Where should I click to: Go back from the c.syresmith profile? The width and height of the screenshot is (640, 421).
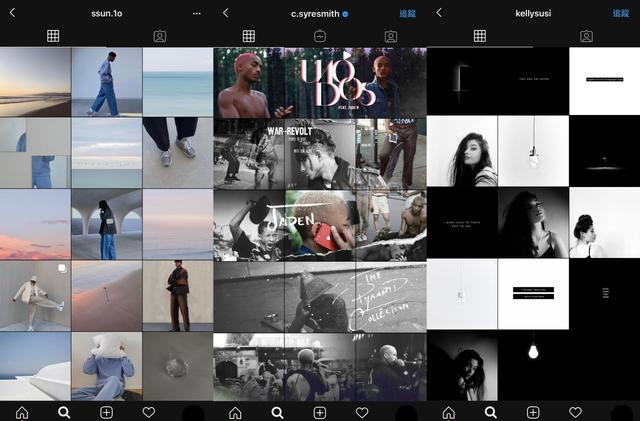226,13
